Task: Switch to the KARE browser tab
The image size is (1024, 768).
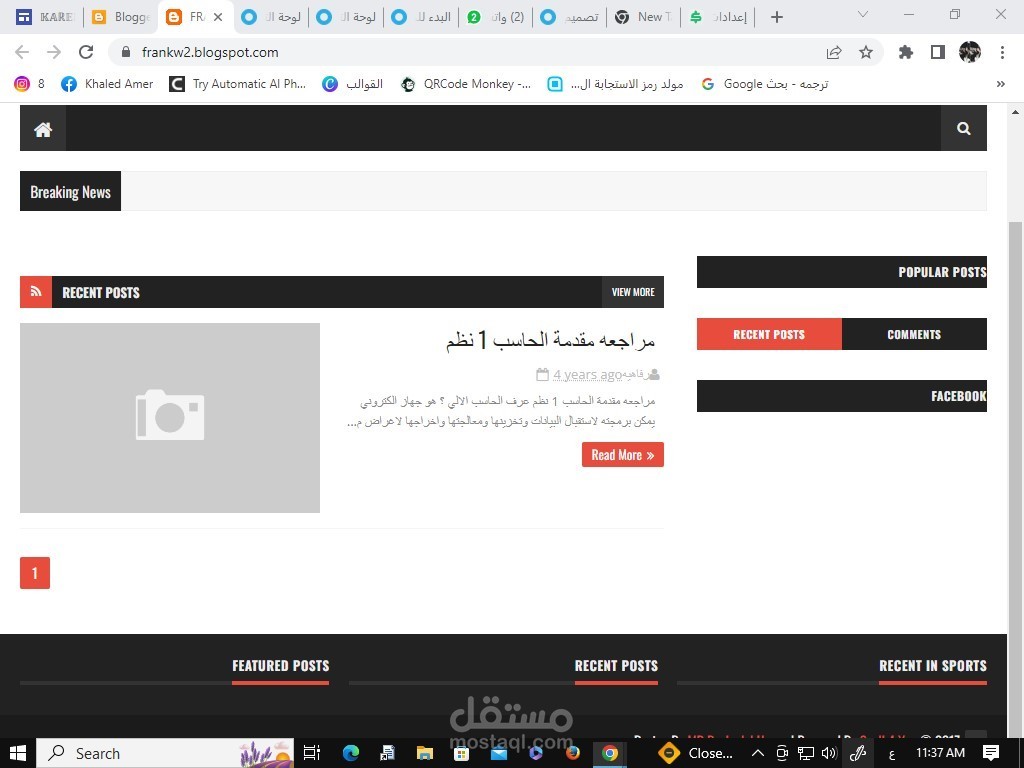Action: (x=44, y=17)
